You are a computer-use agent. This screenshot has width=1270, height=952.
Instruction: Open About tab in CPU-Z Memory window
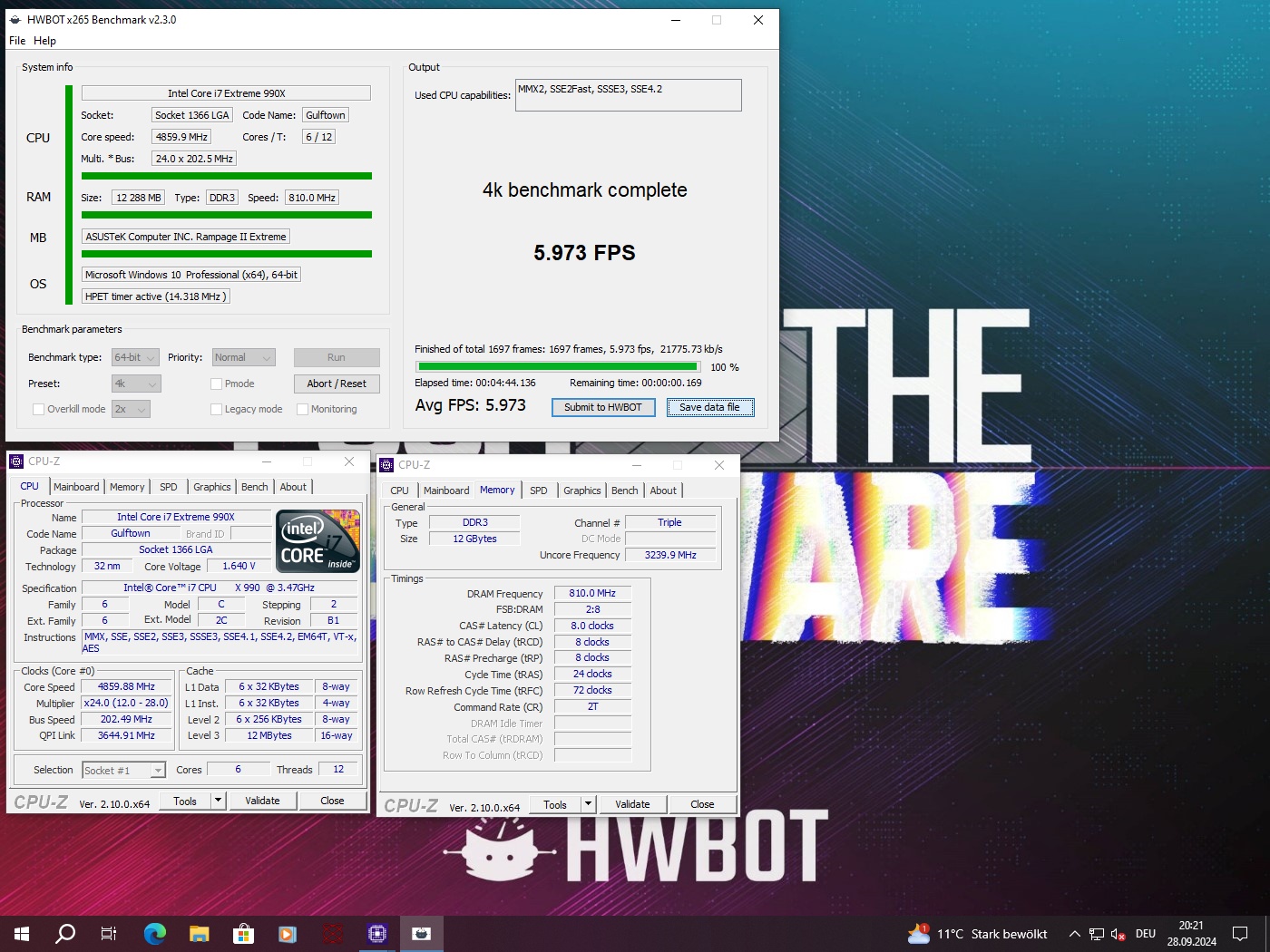pyautogui.click(x=663, y=491)
